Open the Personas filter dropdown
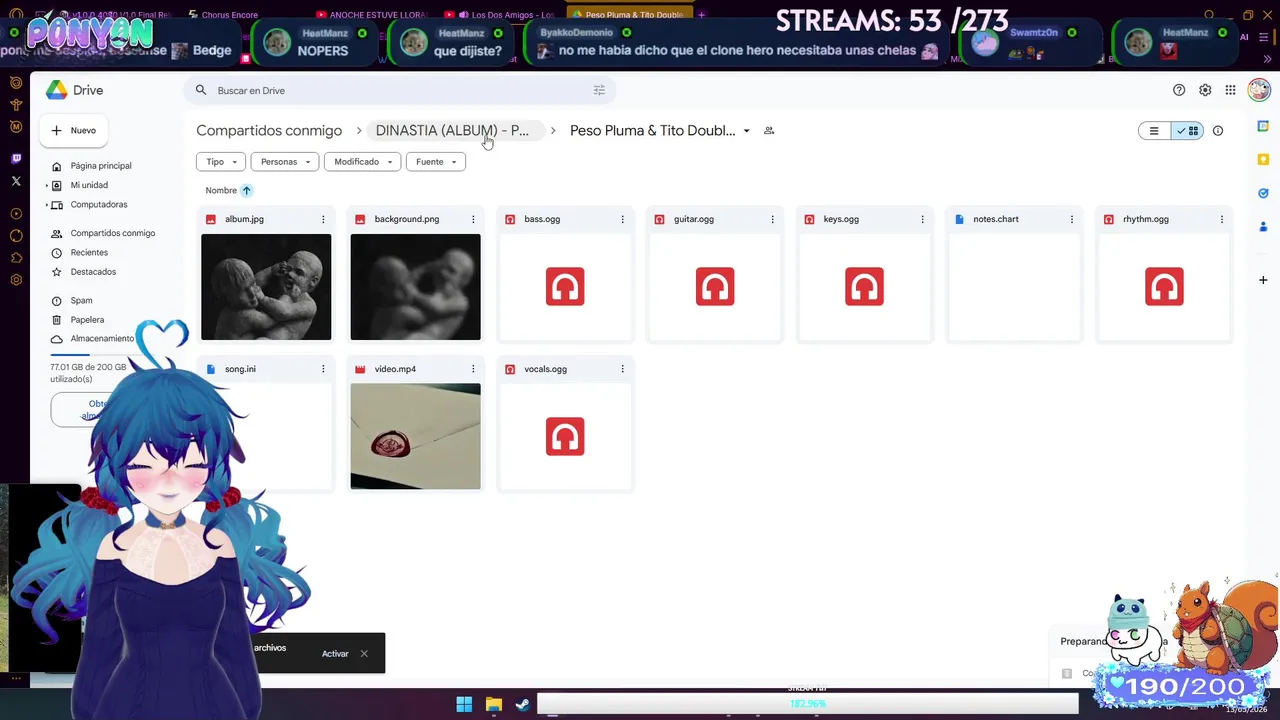 click(x=285, y=162)
